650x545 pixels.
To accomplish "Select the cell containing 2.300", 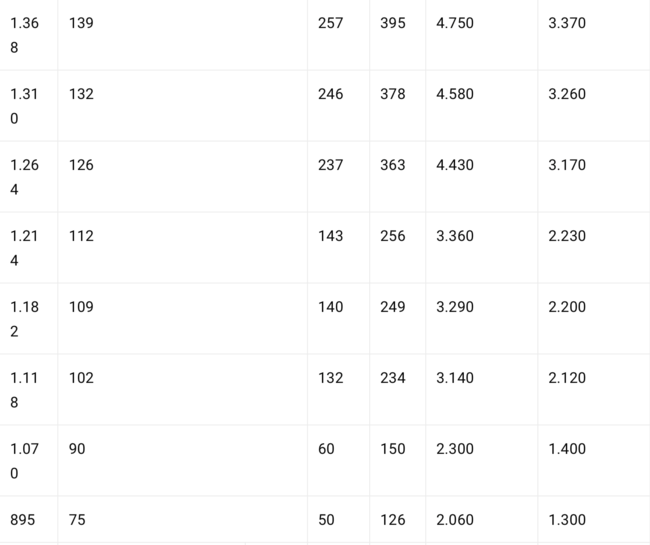I will 481,460.
